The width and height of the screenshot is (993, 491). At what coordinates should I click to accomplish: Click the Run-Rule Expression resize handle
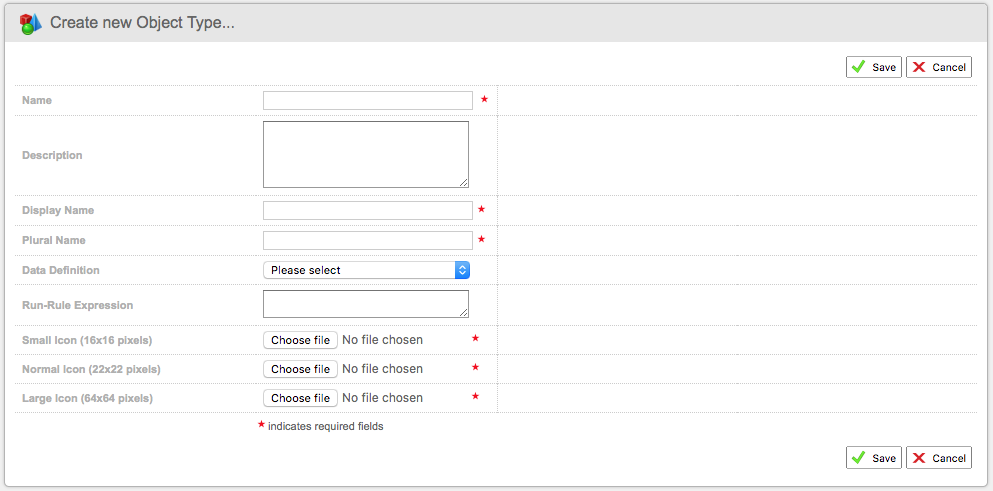(464, 313)
